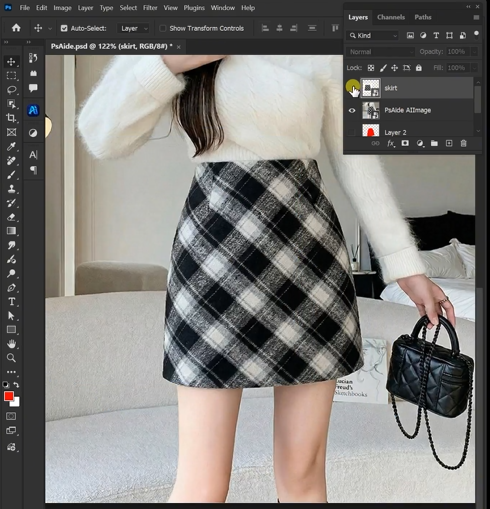Open the File menu
The width and height of the screenshot is (490, 509).
tap(25, 8)
